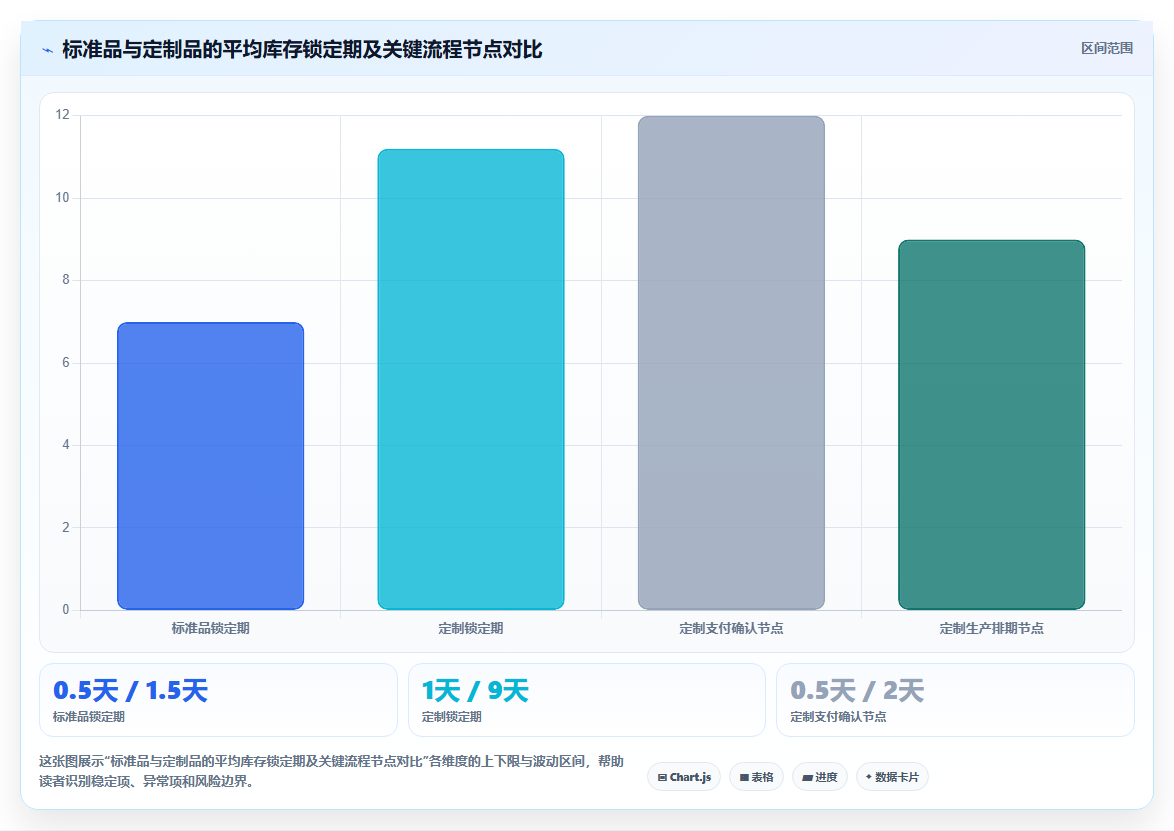Select the Chart.js tag chip
Screen dimensions: 1174x831
[684, 777]
